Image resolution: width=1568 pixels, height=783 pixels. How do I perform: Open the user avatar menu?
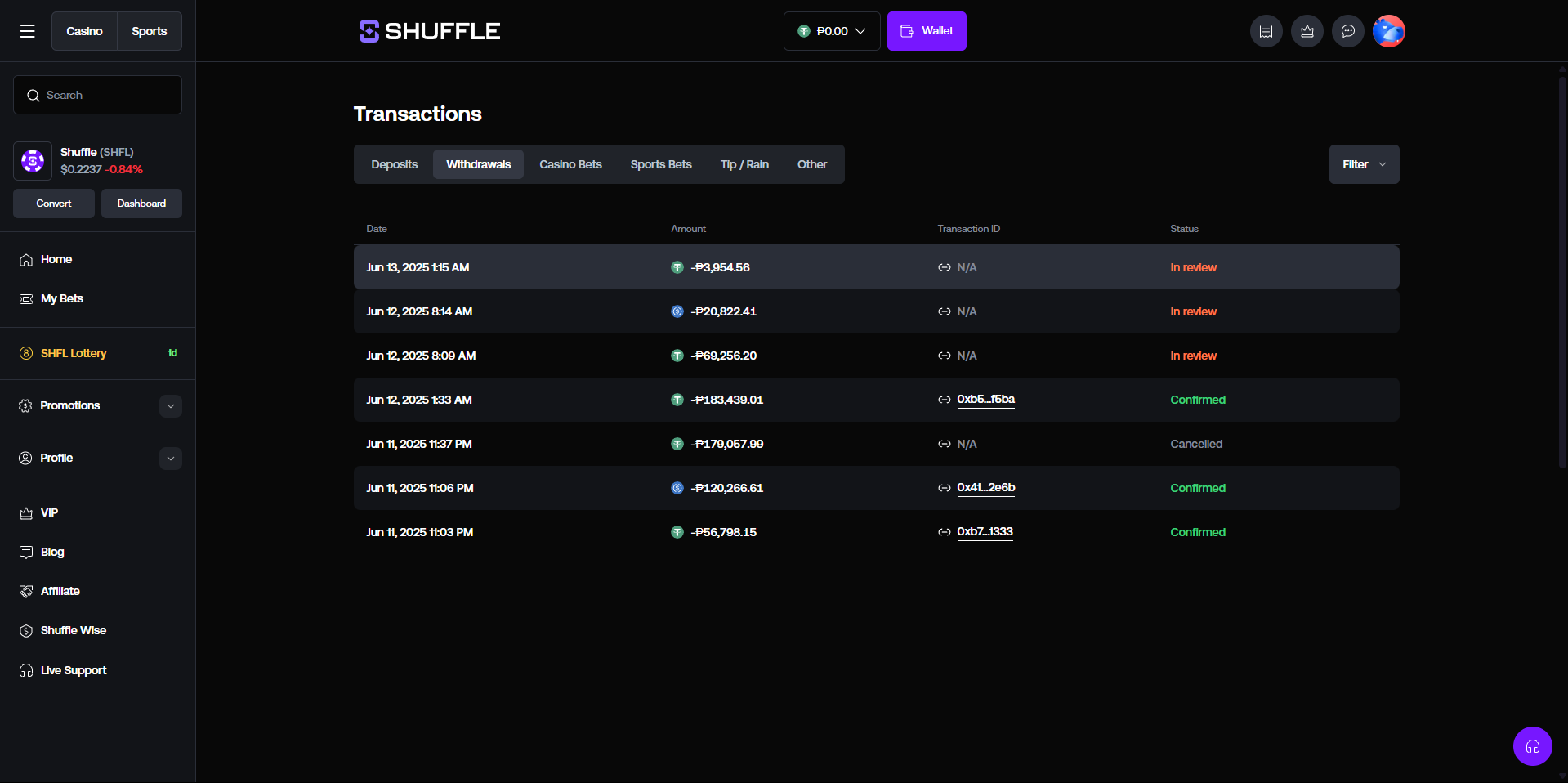pyautogui.click(x=1388, y=31)
